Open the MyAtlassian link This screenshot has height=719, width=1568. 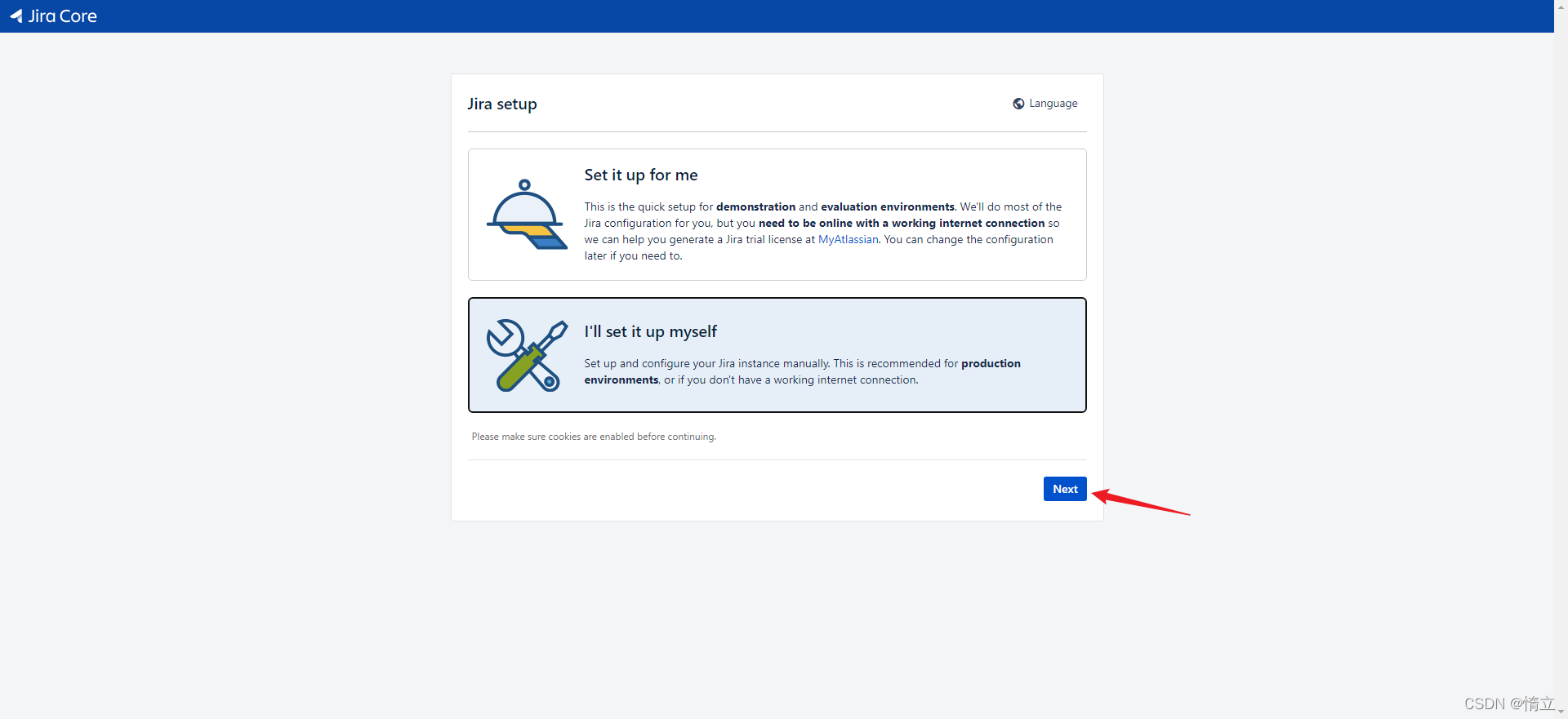pyautogui.click(x=848, y=240)
